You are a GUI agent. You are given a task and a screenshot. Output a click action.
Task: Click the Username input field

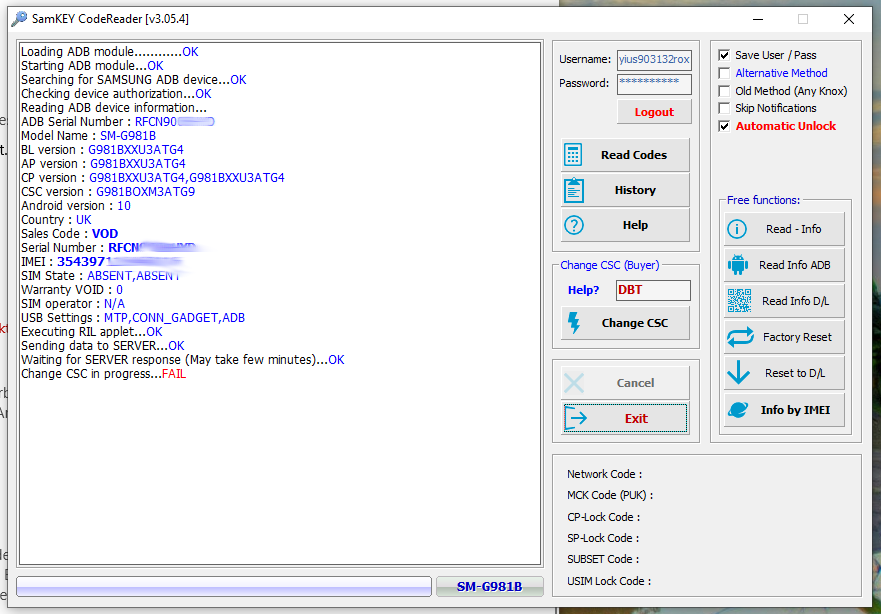pyautogui.click(x=654, y=60)
